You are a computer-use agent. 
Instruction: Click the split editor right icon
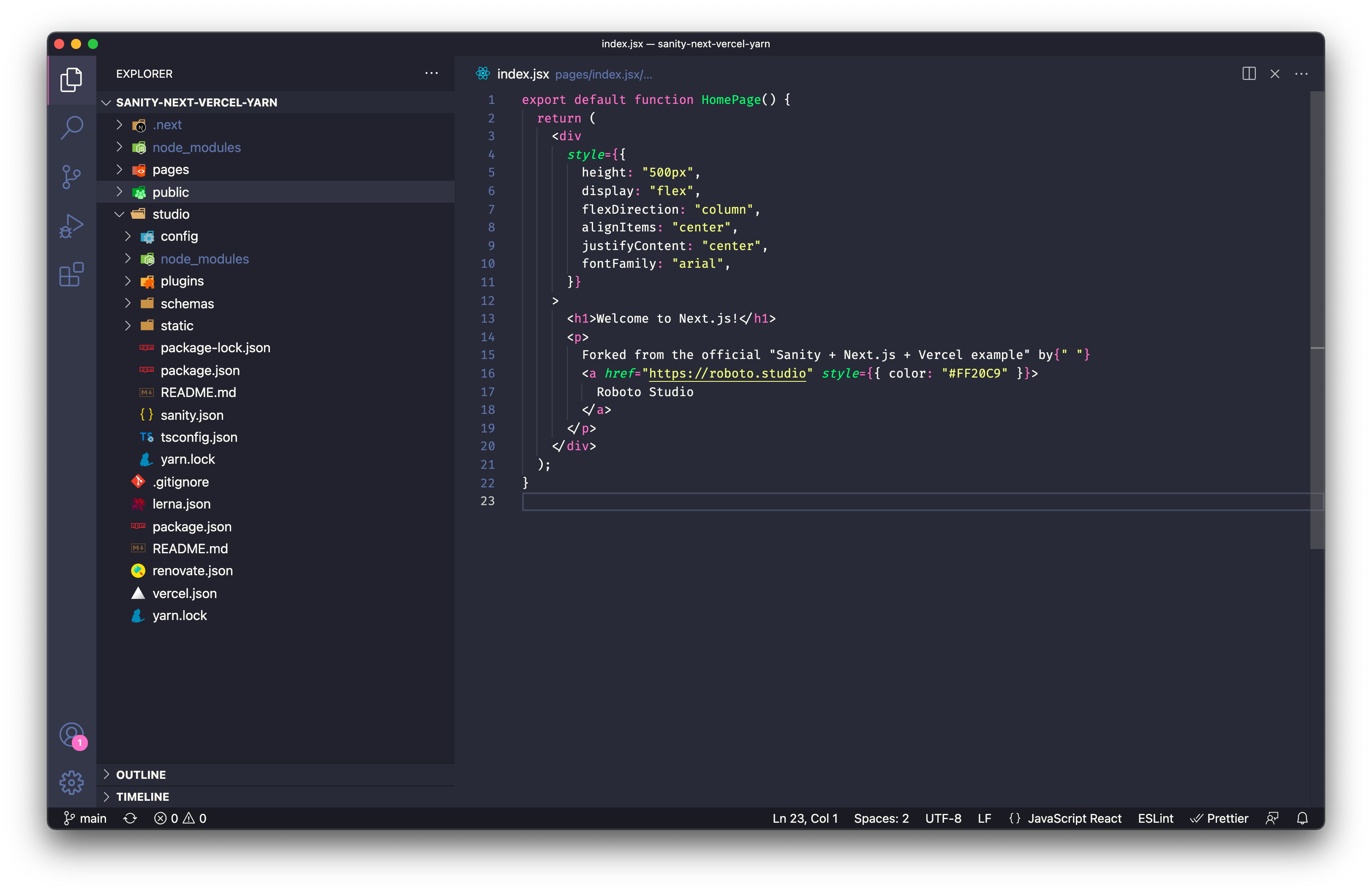pos(1249,74)
